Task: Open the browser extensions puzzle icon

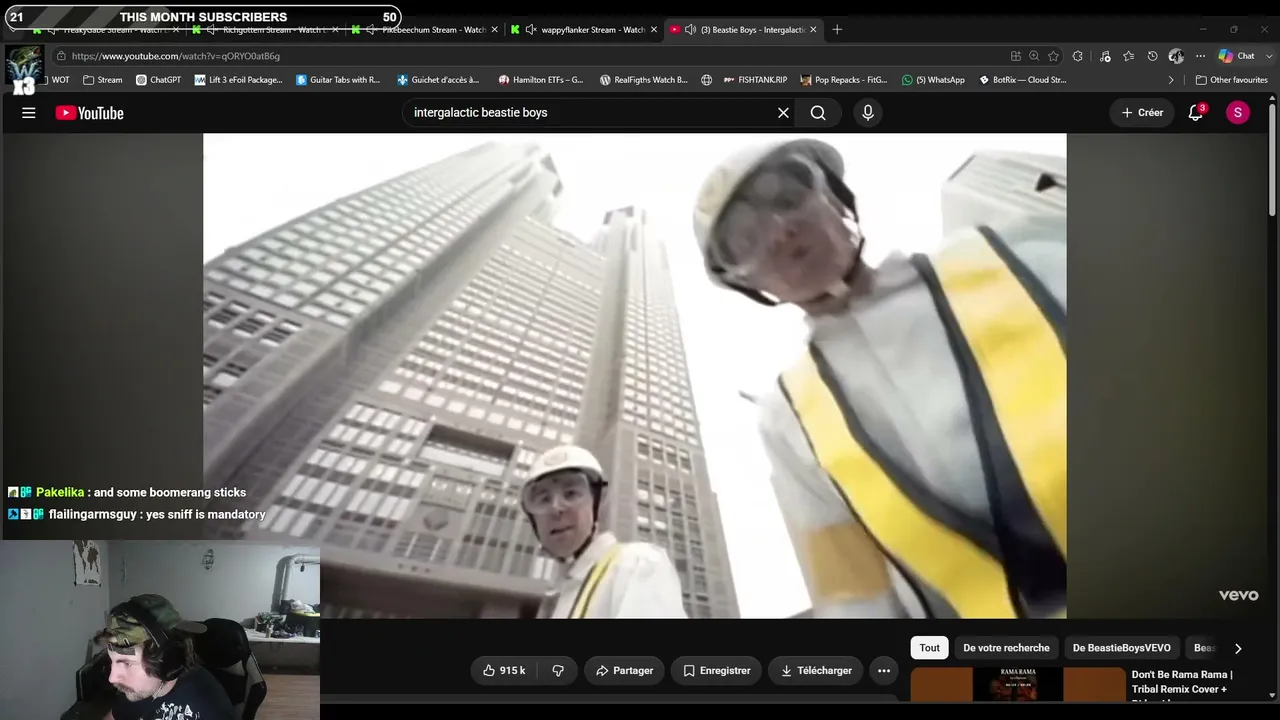Action: pos(1077,56)
